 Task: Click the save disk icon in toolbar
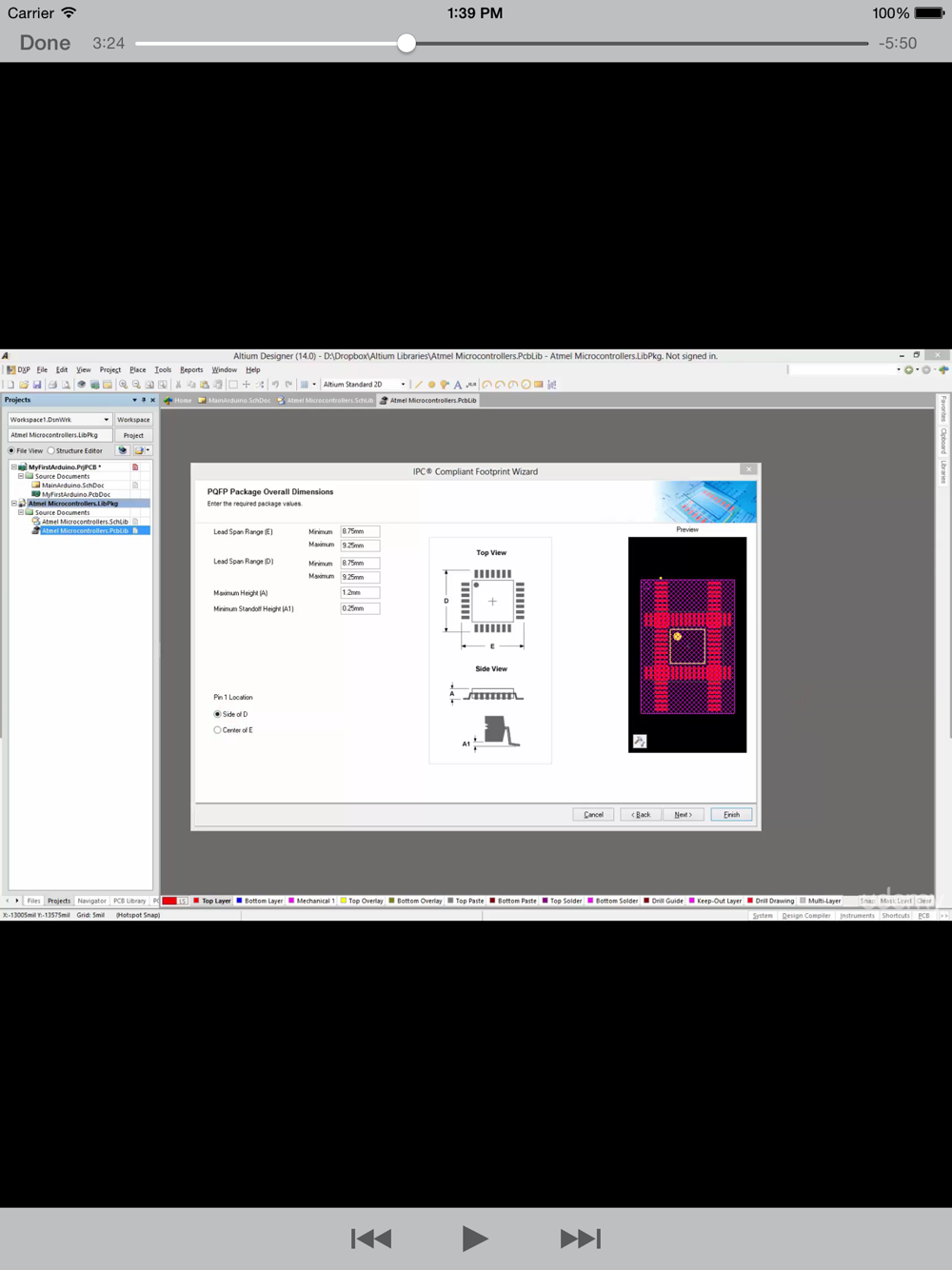37,385
